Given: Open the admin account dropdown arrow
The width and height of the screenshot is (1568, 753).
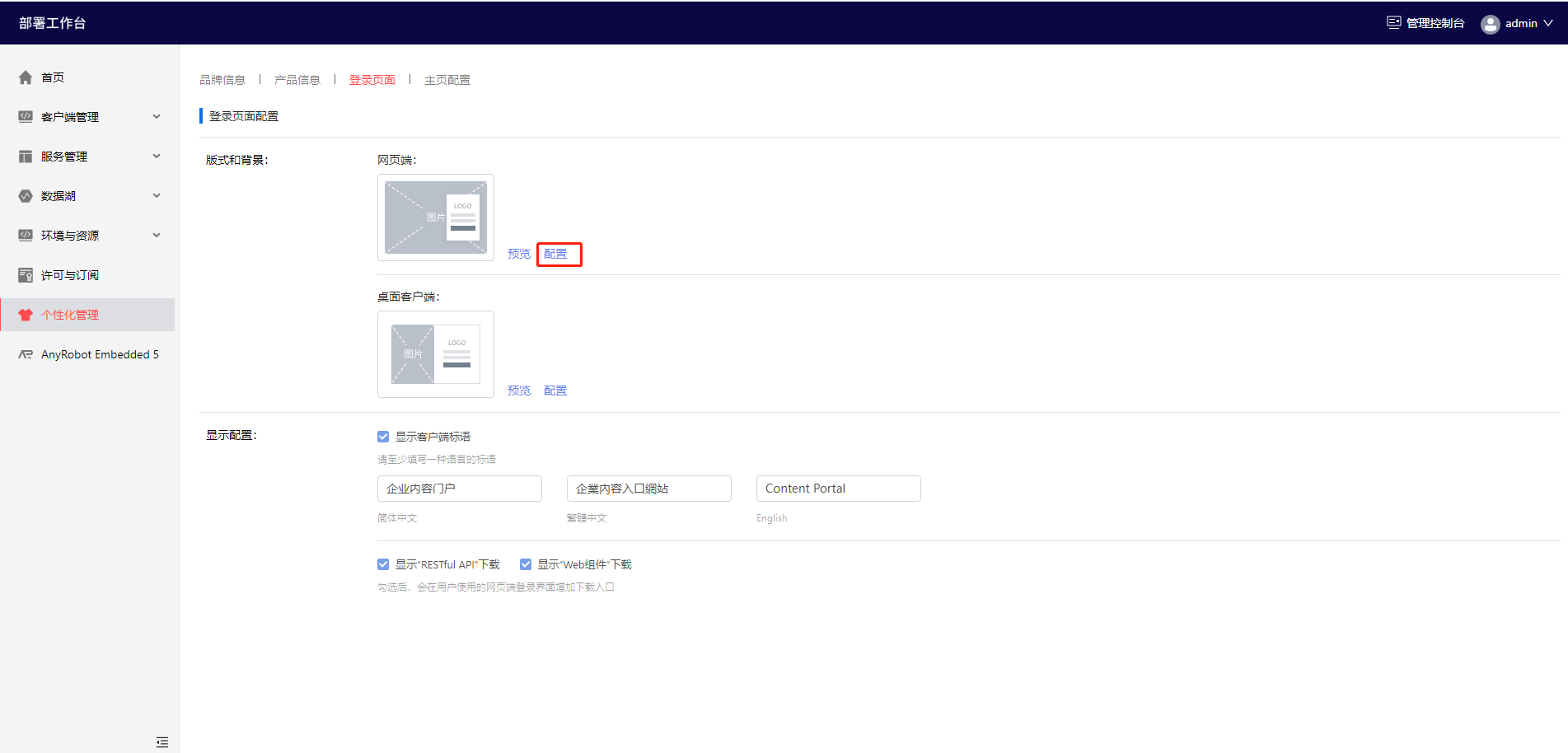Looking at the screenshot, I should click(x=1548, y=23).
